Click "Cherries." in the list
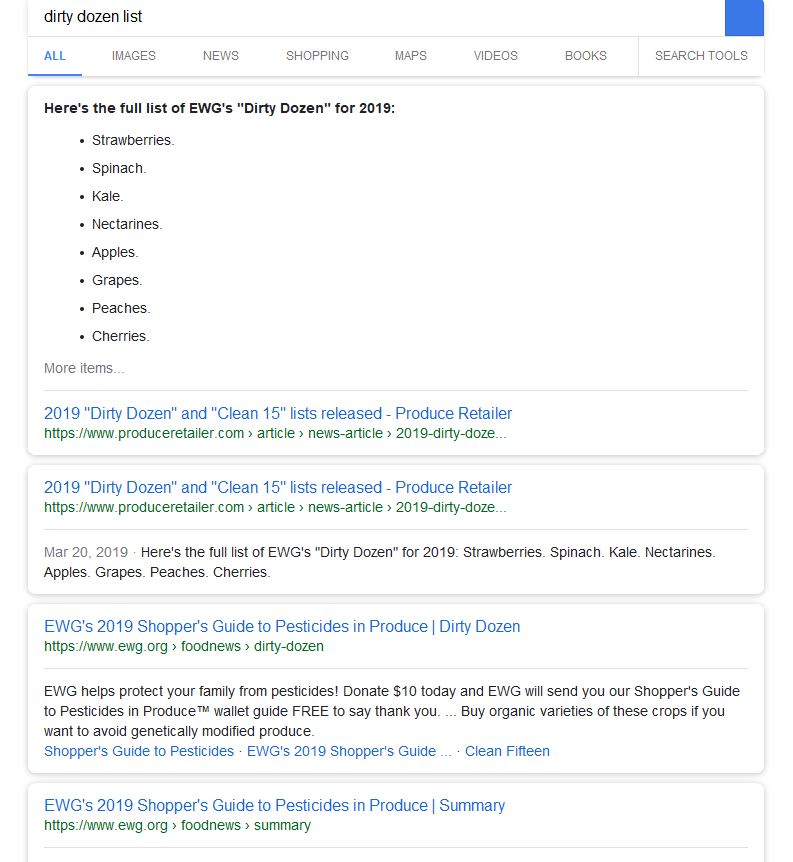This screenshot has height=862, width=793. 120,337
